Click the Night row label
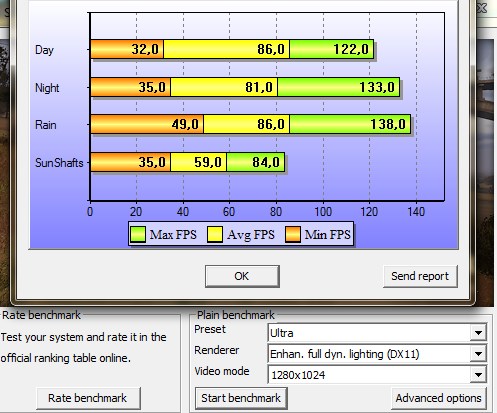The width and height of the screenshot is (497, 413). [x=47, y=88]
